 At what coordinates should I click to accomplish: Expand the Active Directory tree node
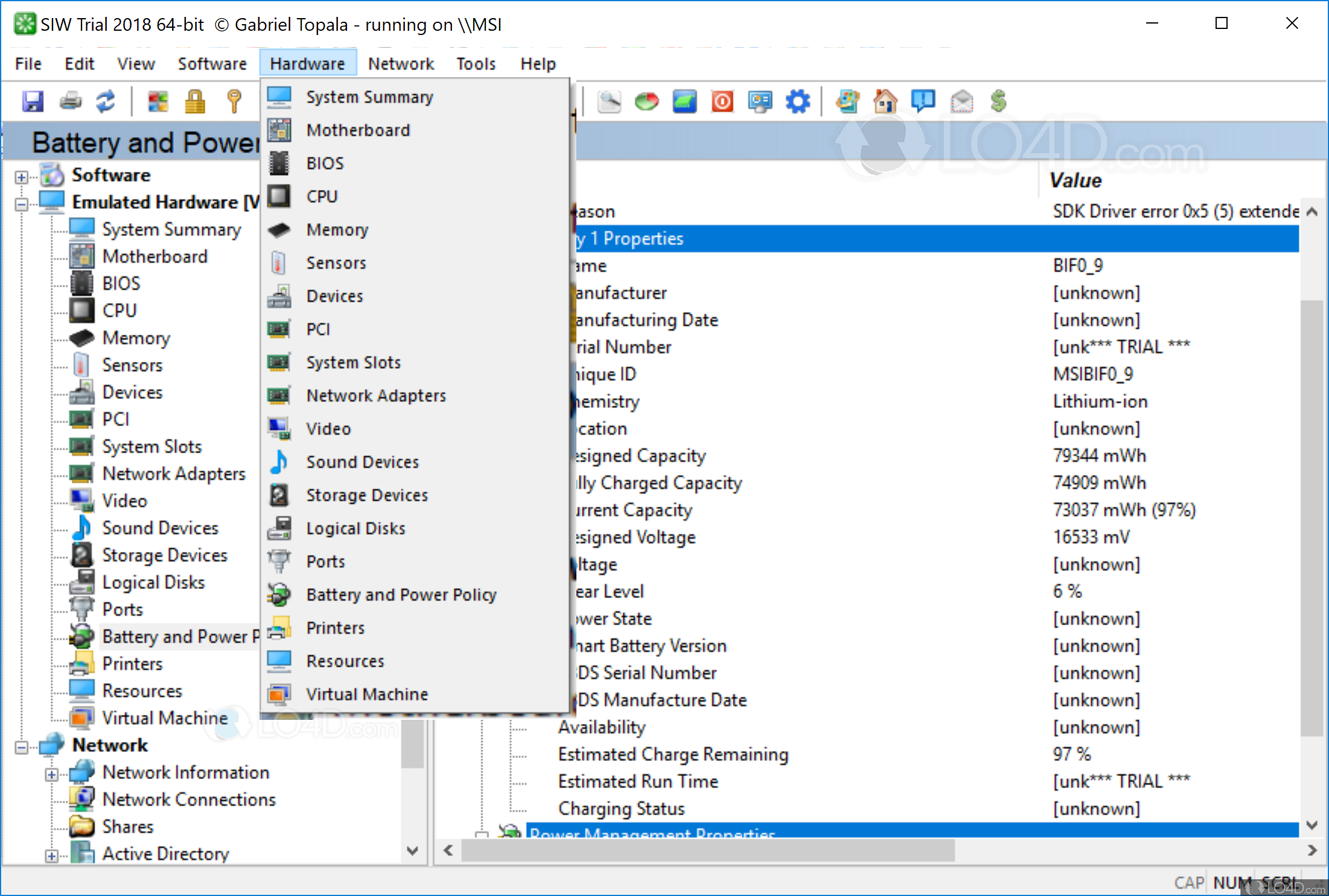click(x=52, y=856)
